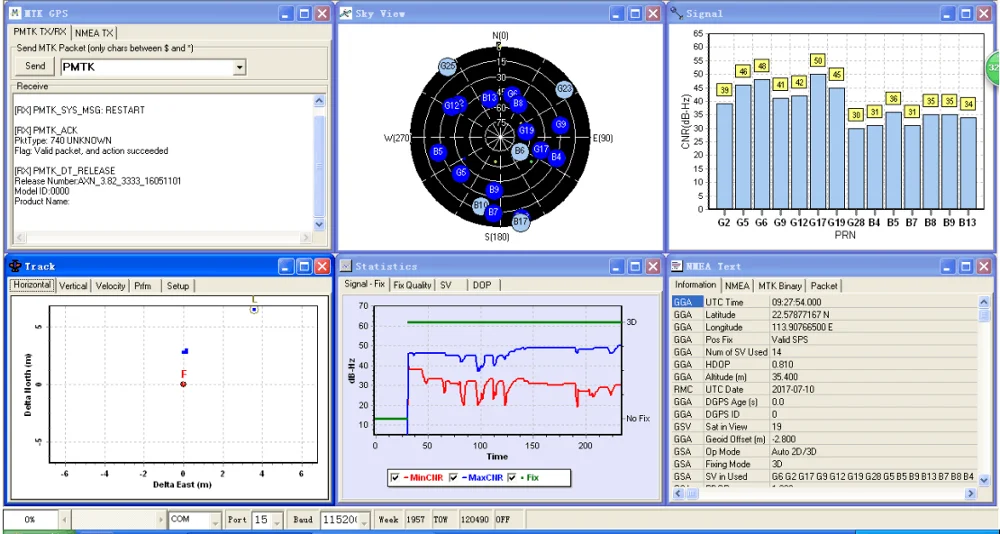
Task: Select satellite G19 in Sky View
Action: tap(526, 131)
